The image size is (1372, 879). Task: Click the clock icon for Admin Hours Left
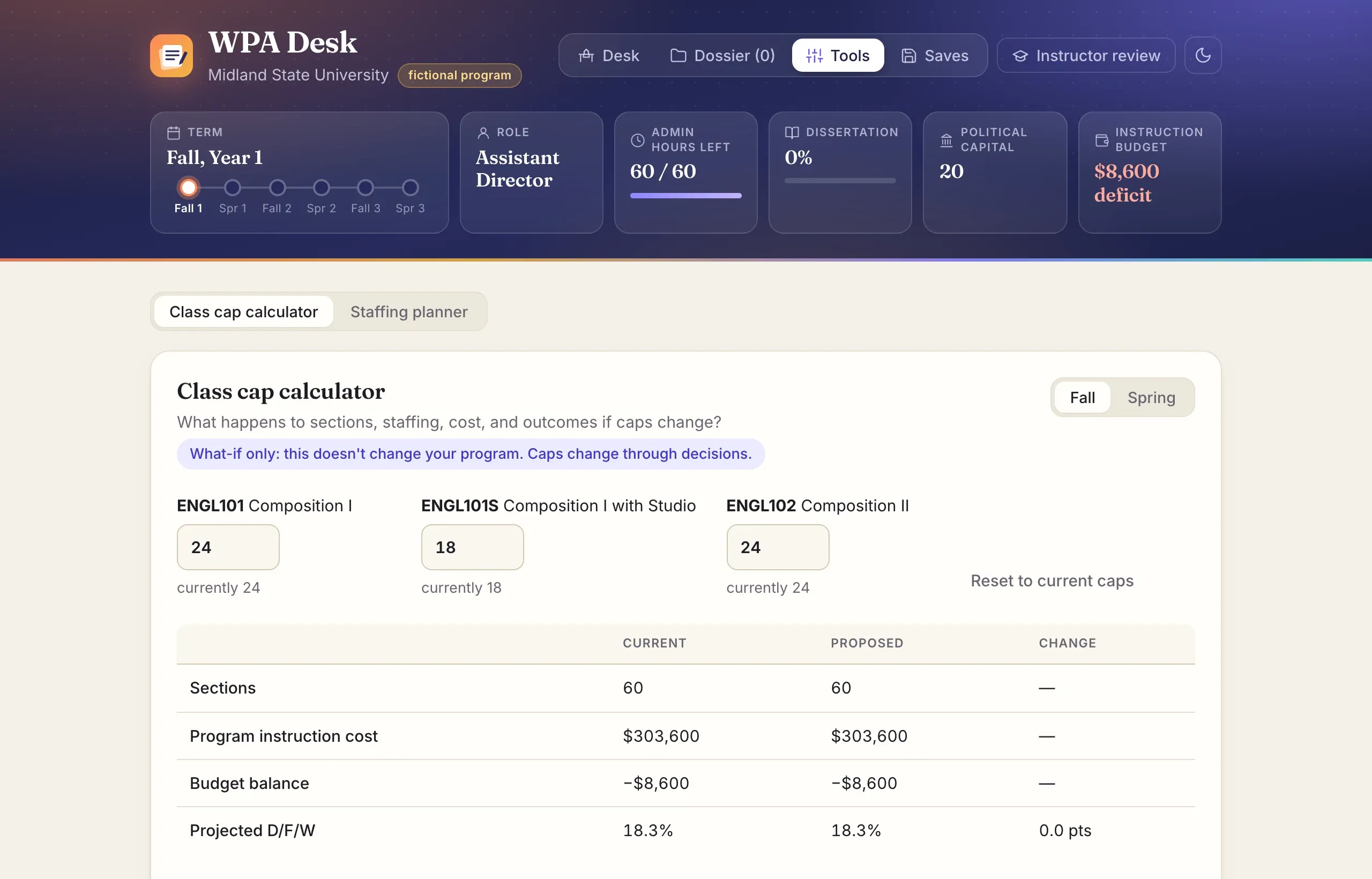click(x=637, y=140)
